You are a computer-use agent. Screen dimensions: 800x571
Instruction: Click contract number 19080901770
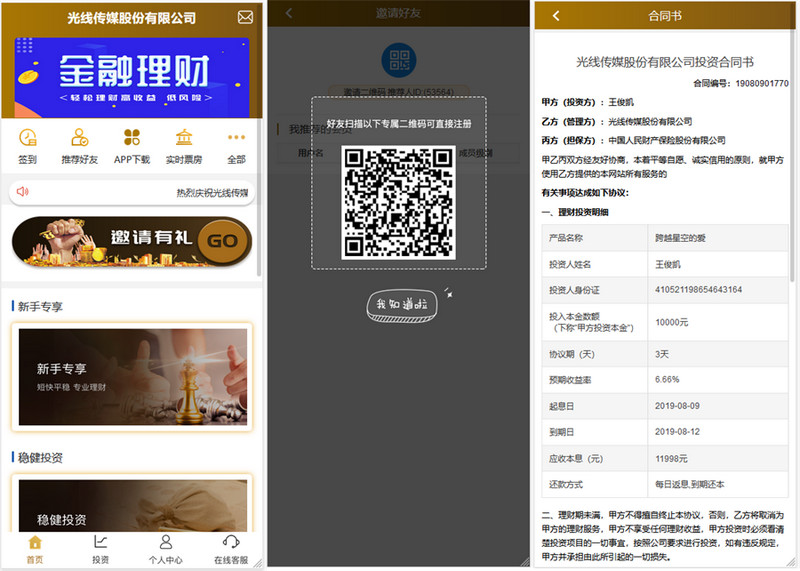click(x=762, y=83)
